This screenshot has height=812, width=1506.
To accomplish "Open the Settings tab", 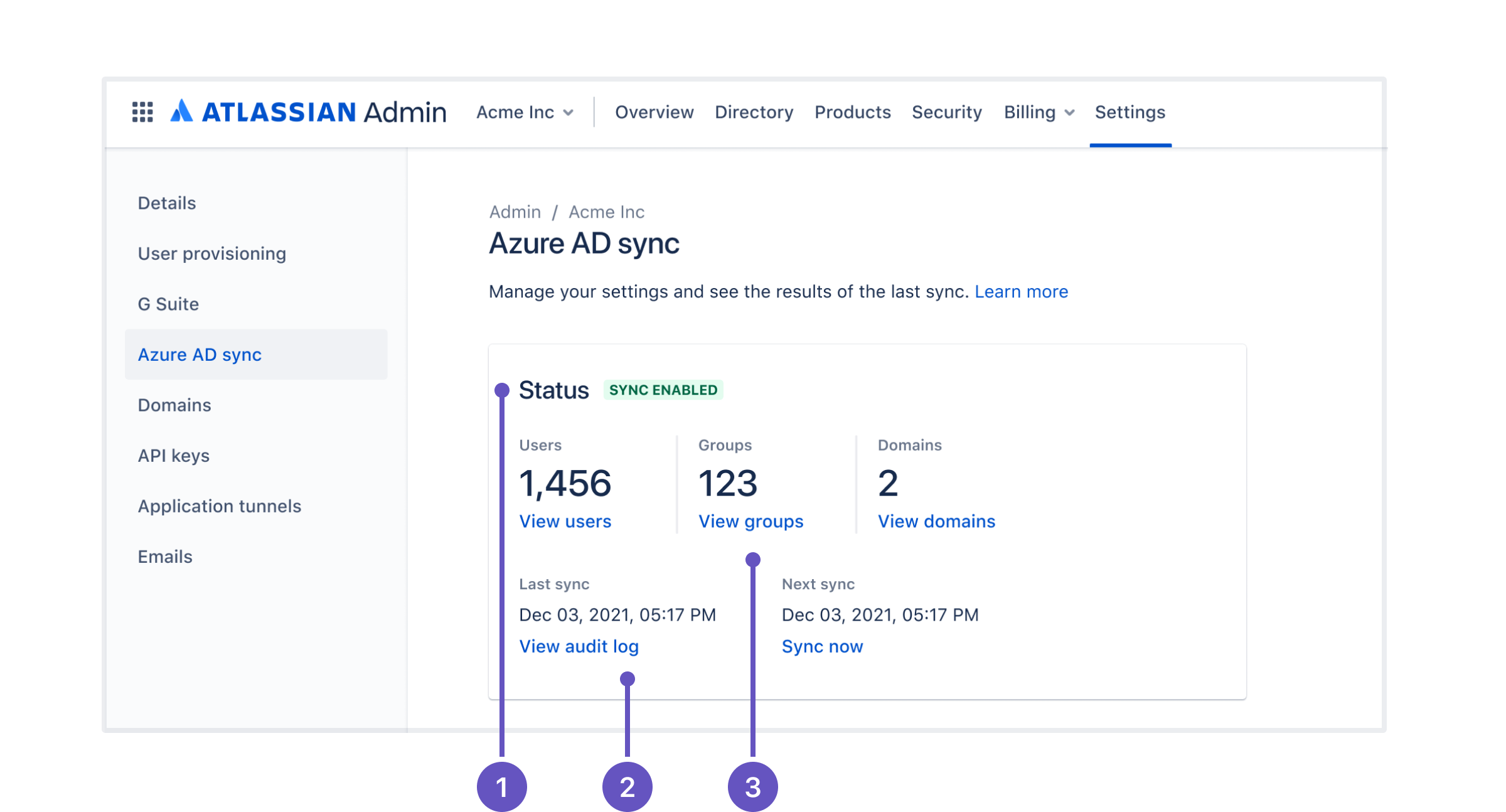I will pyautogui.click(x=1129, y=112).
